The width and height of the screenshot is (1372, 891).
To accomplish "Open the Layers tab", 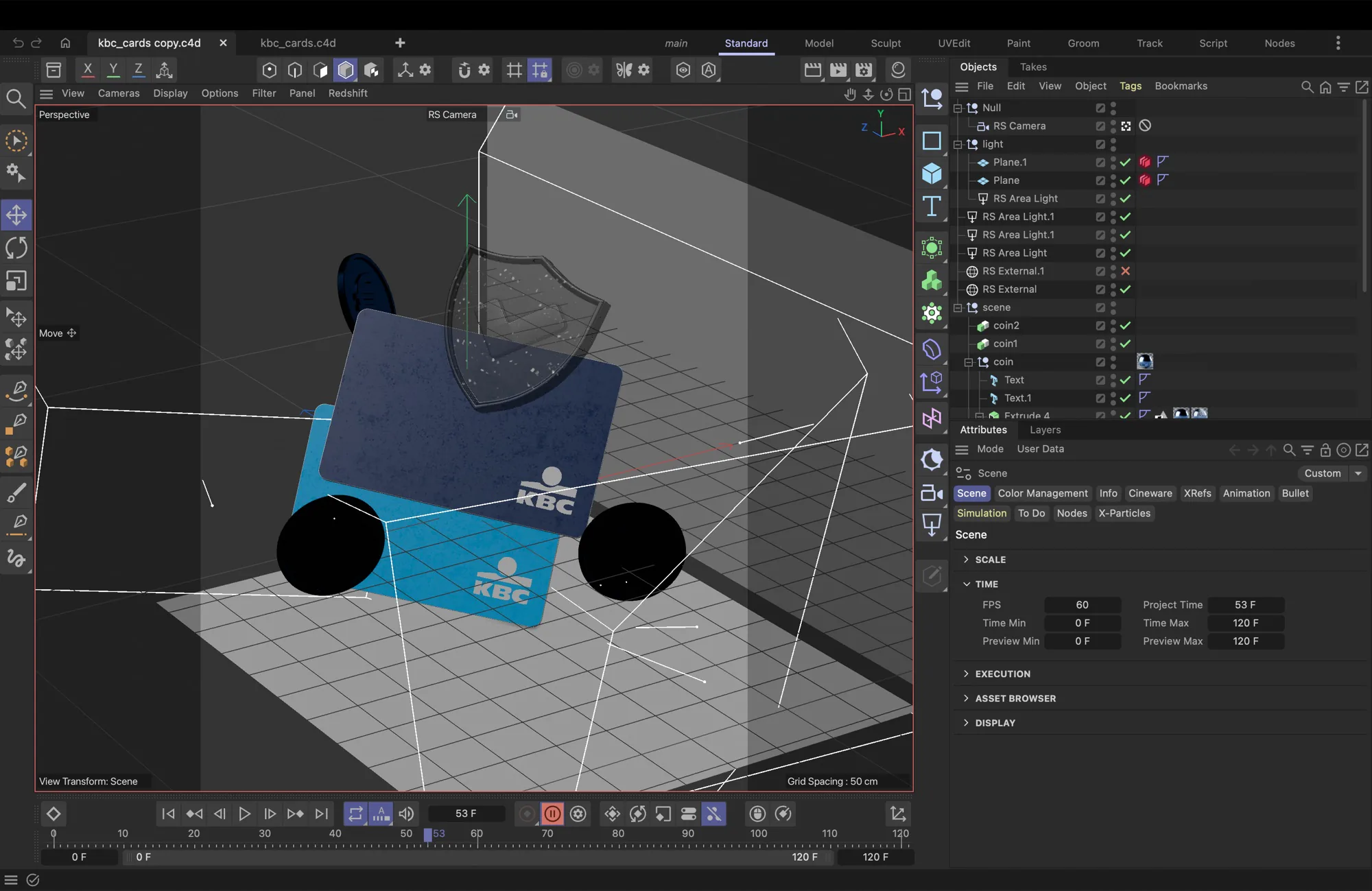I will [1045, 430].
